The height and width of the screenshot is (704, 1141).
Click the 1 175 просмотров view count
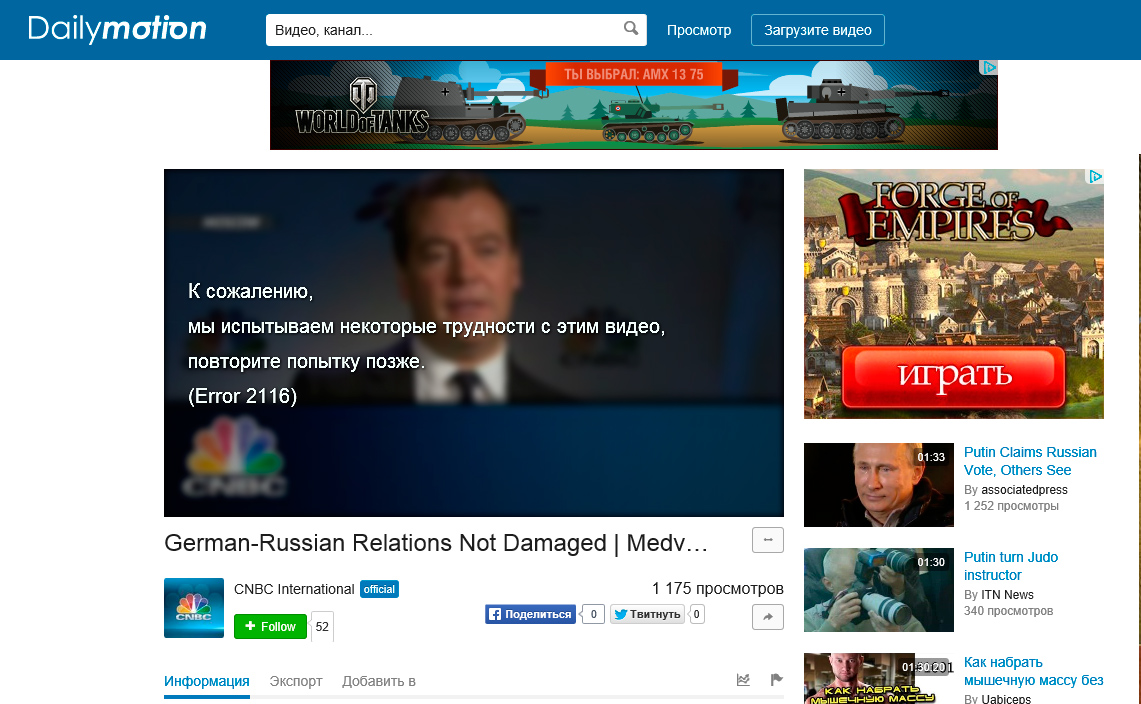tap(717, 588)
